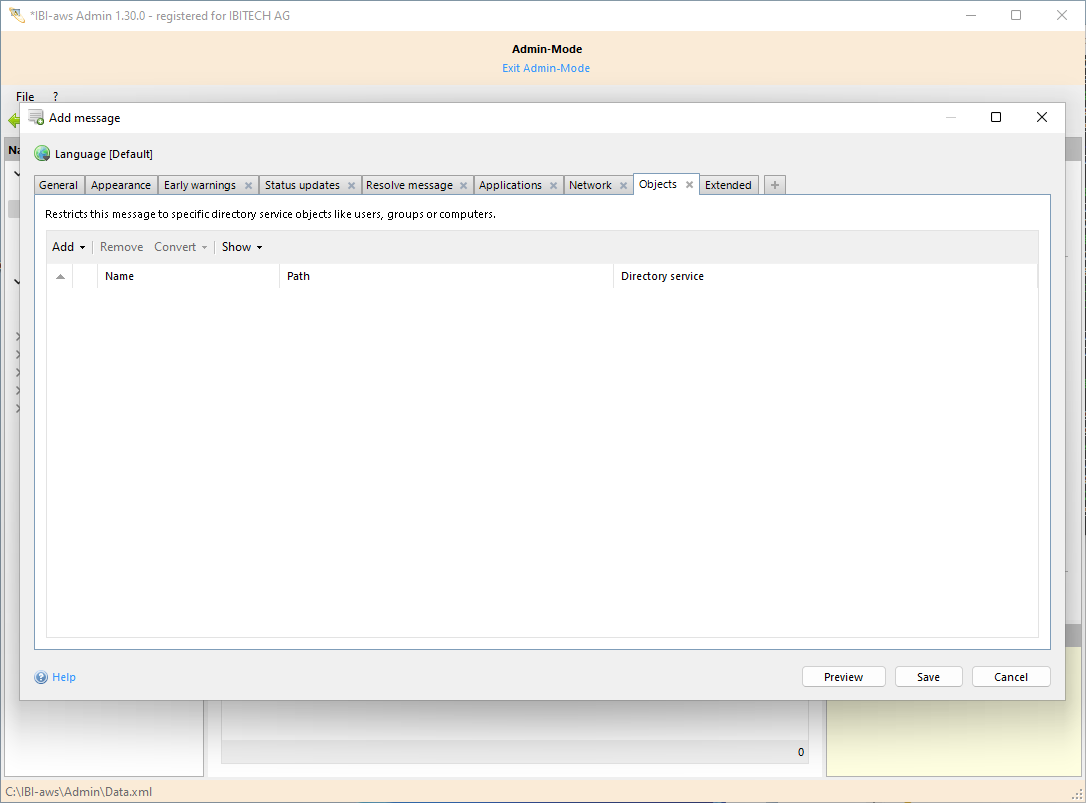Open the Add dropdown menu

tap(68, 247)
